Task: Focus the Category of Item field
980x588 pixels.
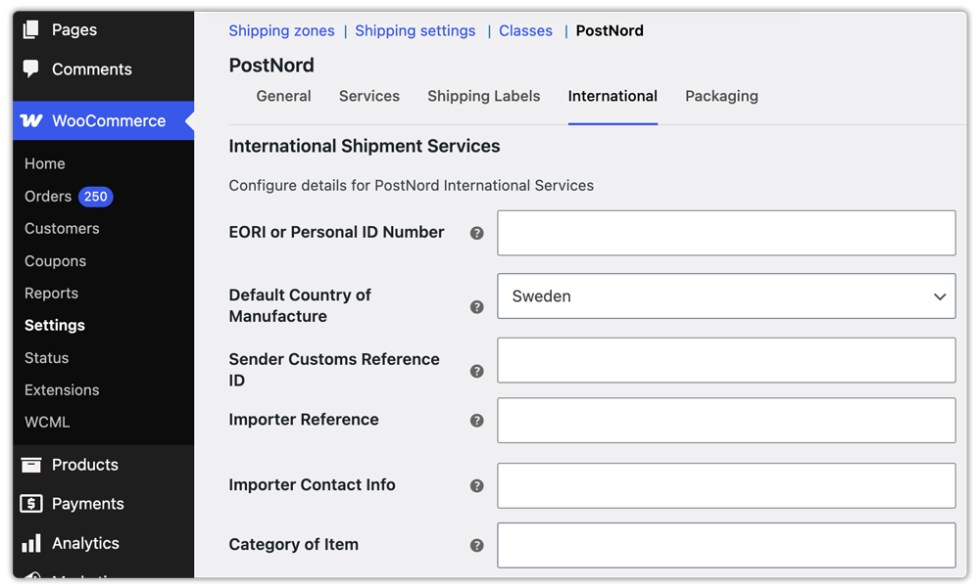Action: tap(726, 546)
